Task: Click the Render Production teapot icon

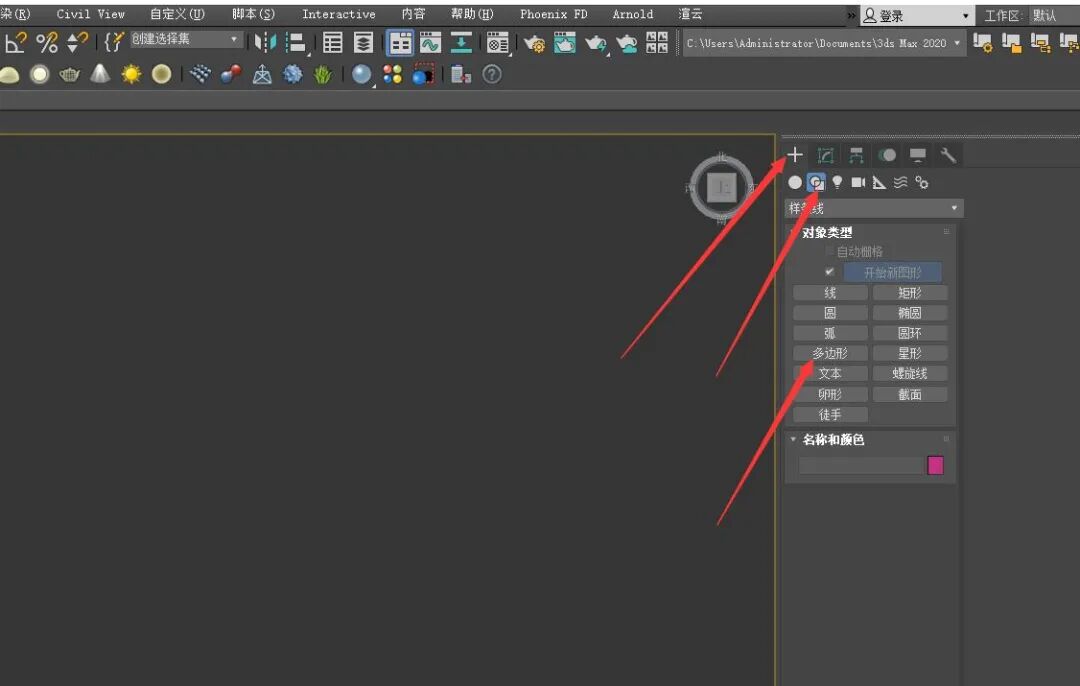Action: pos(596,44)
